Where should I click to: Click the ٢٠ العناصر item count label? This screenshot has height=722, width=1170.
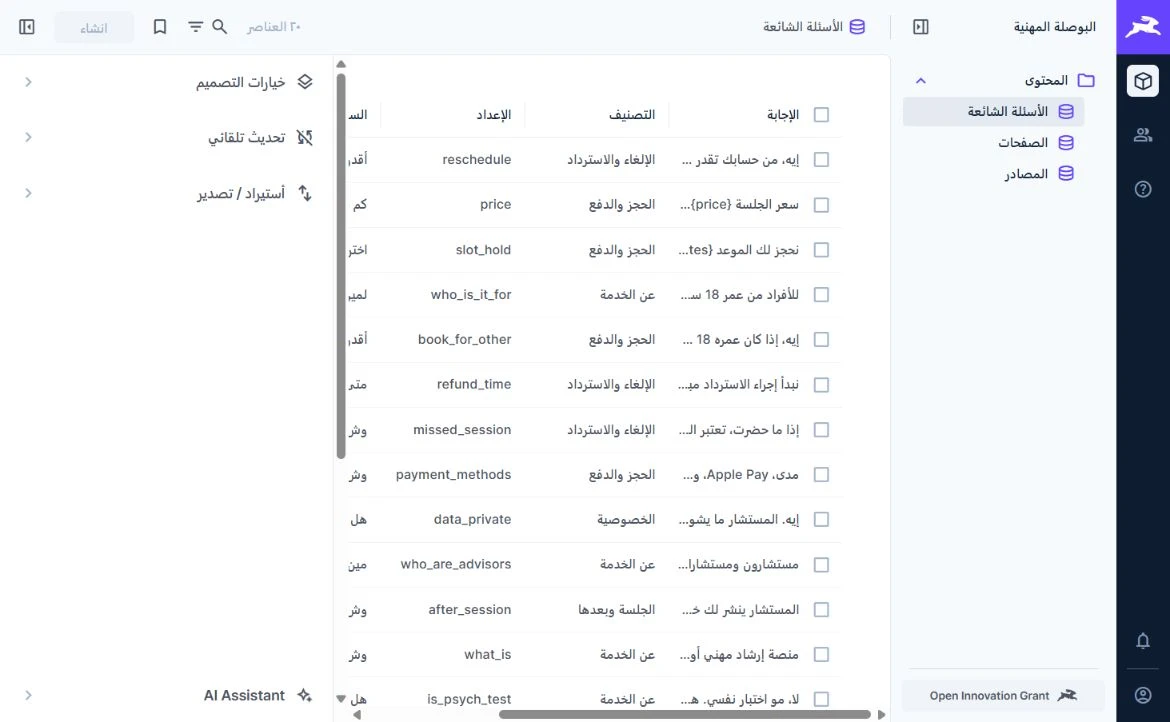coord(273,27)
